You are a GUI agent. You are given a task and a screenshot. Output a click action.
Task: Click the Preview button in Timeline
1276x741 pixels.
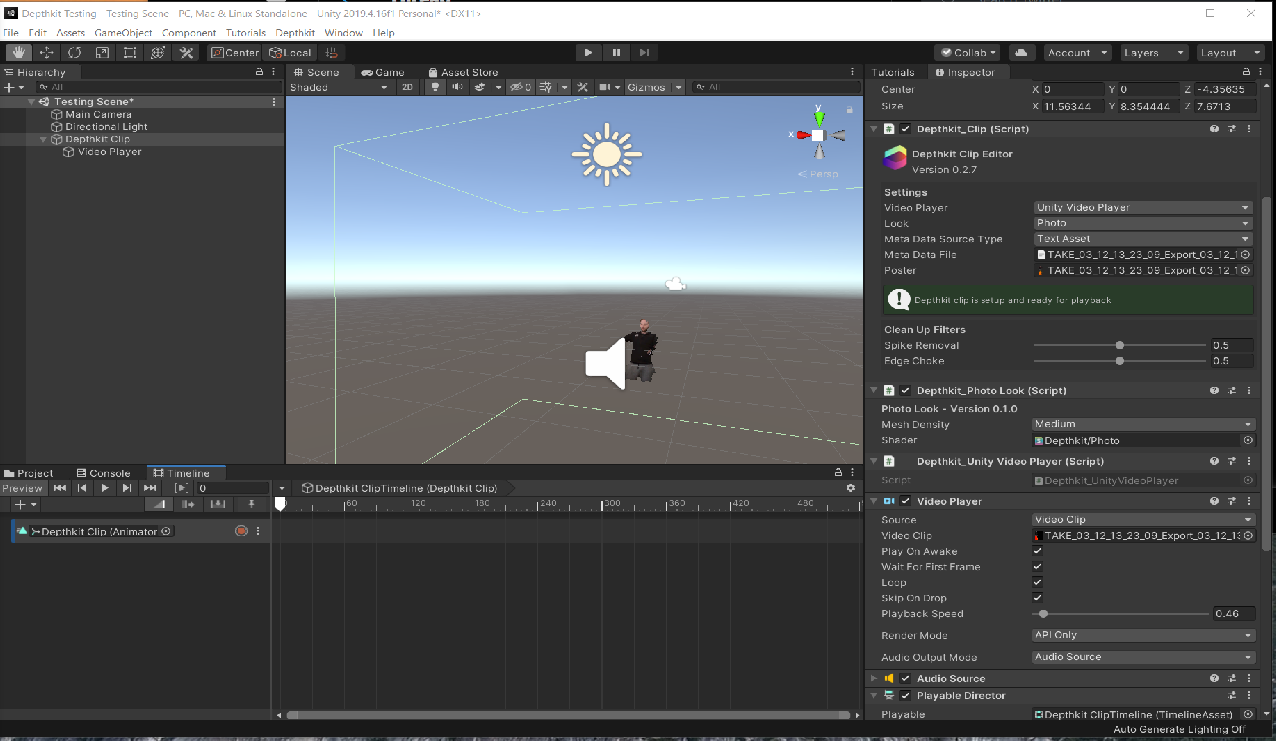[x=22, y=489]
